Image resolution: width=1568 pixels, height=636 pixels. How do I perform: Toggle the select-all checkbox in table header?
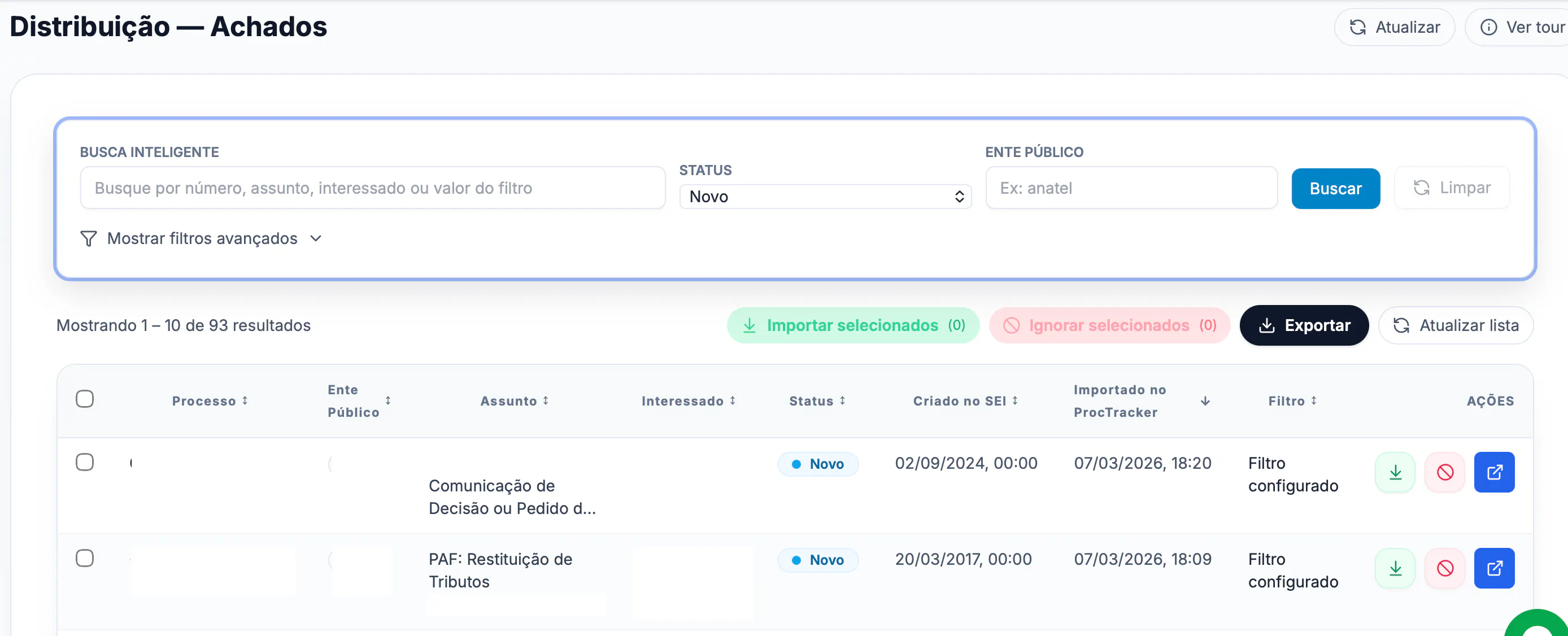pyautogui.click(x=85, y=399)
